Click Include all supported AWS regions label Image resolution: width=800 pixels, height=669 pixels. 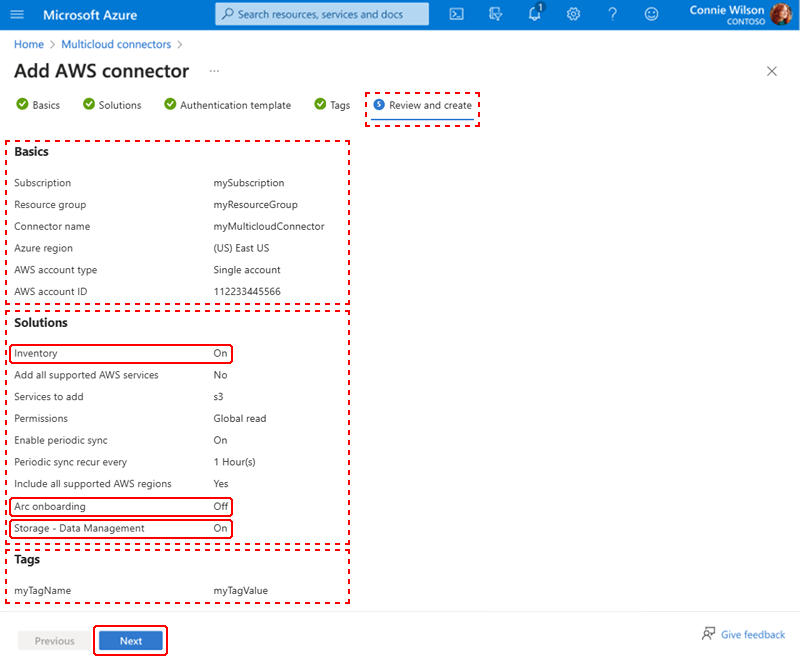point(93,484)
